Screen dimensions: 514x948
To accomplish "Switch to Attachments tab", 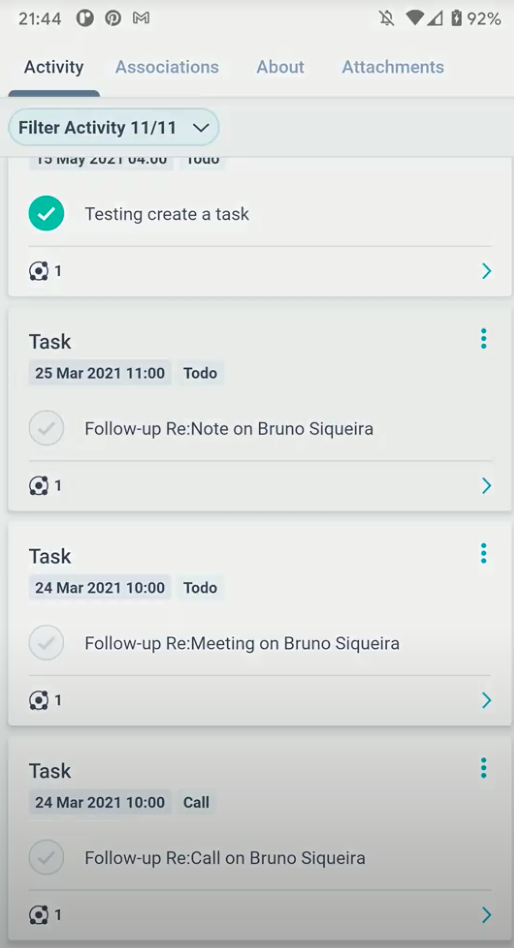I will pos(393,67).
